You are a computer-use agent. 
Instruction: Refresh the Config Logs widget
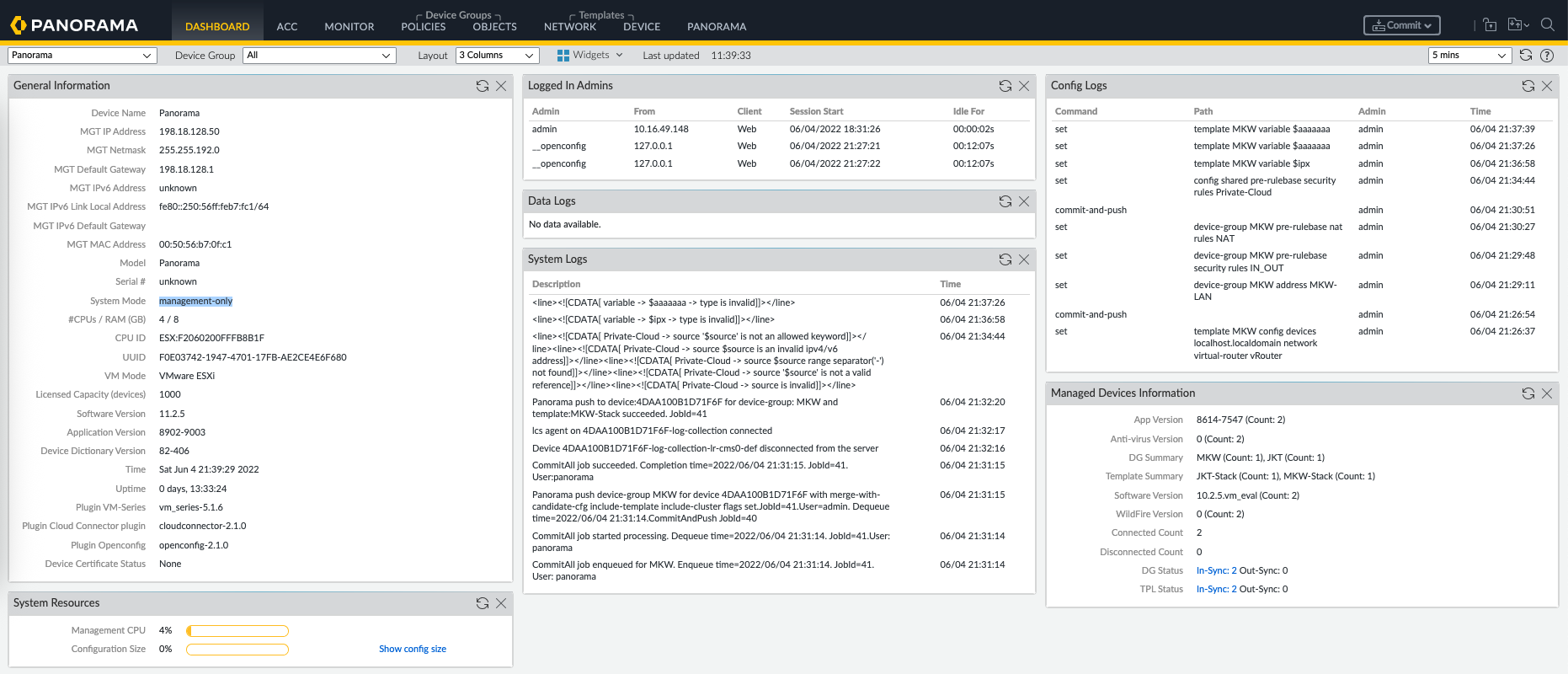1528,86
